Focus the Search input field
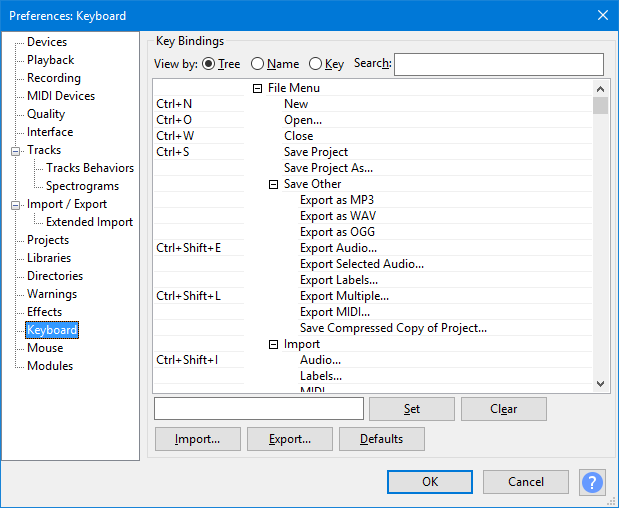Image resolution: width=619 pixels, height=508 pixels. (499, 64)
